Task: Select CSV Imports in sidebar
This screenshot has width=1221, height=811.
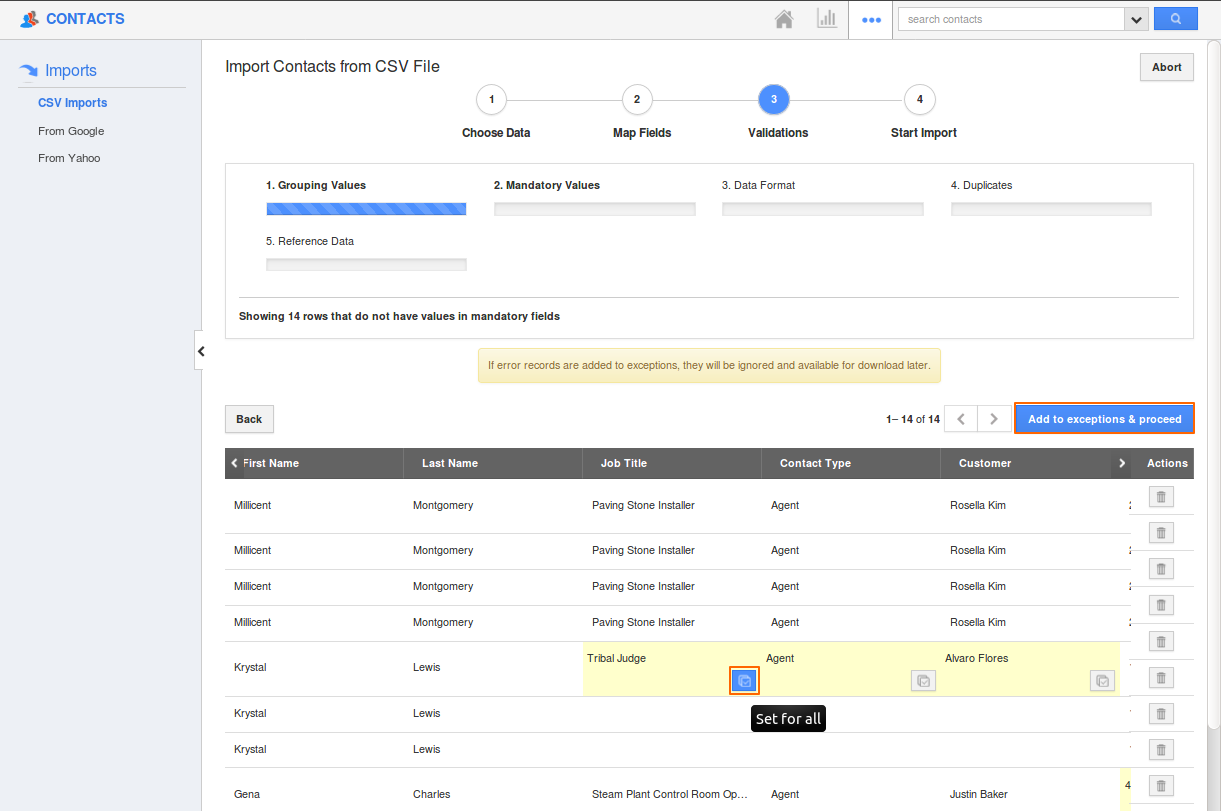Action: click(x=72, y=103)
